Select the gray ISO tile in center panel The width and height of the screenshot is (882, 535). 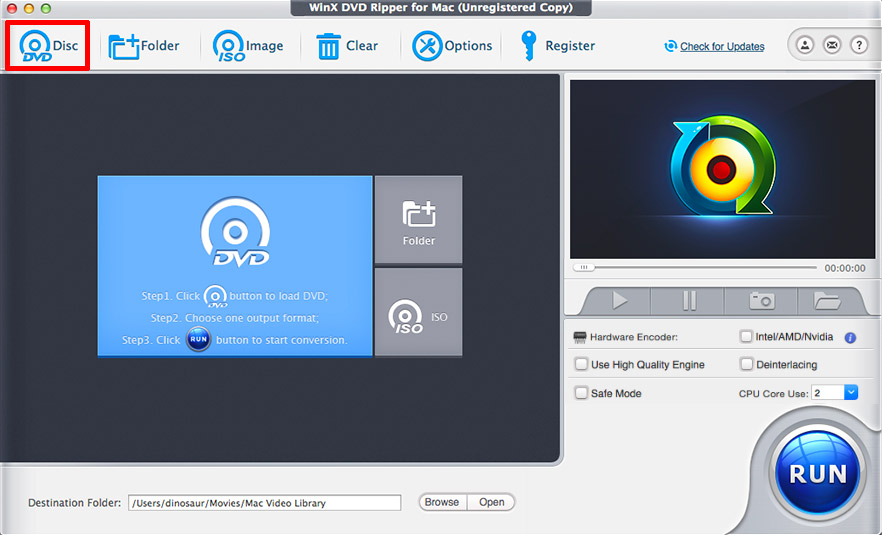click(x=418, y=312)
